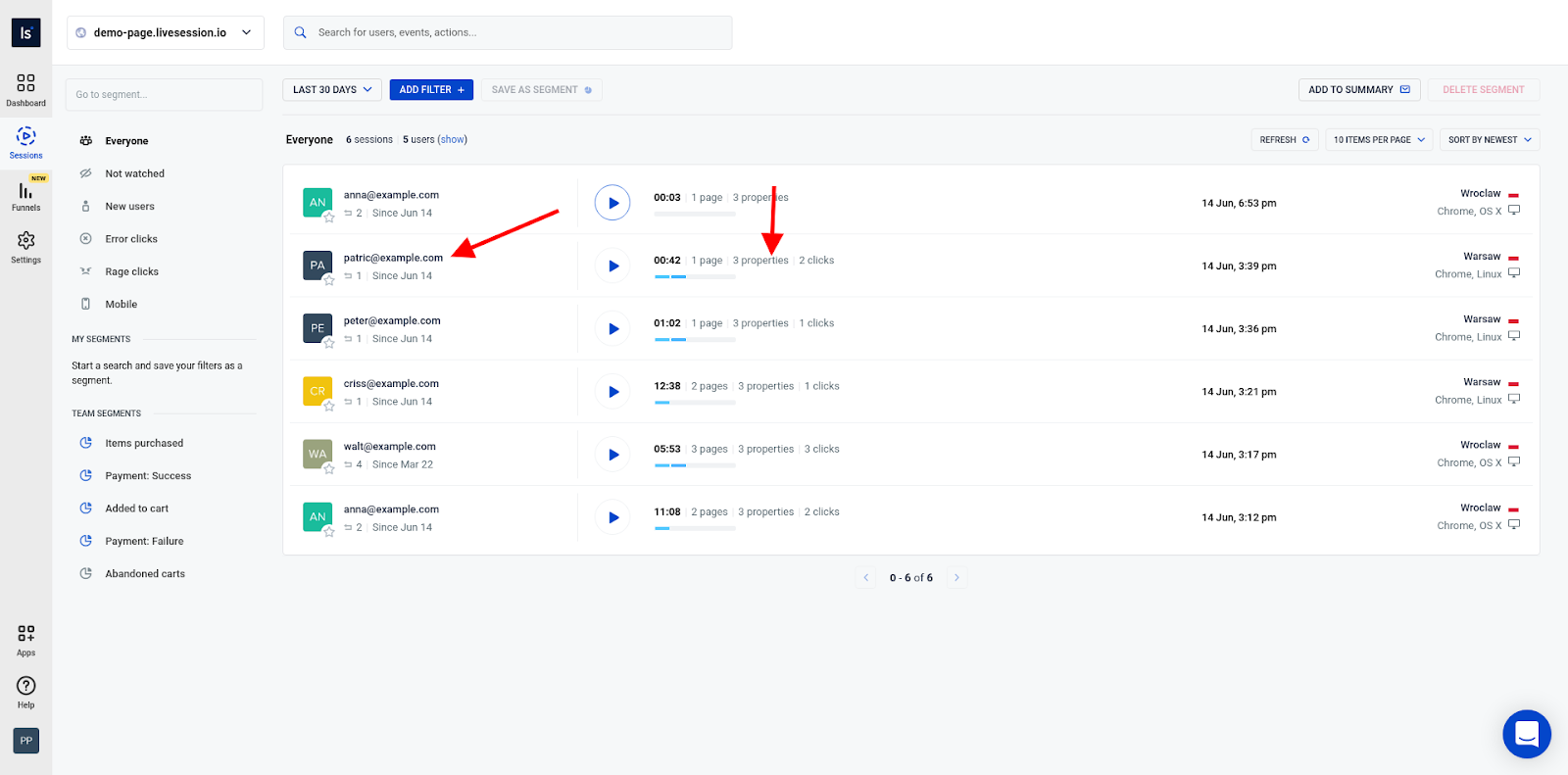Star the peter@example.com user avatar
The height and width of the screenshot is (775, 1568).
[x=329, y=343]
